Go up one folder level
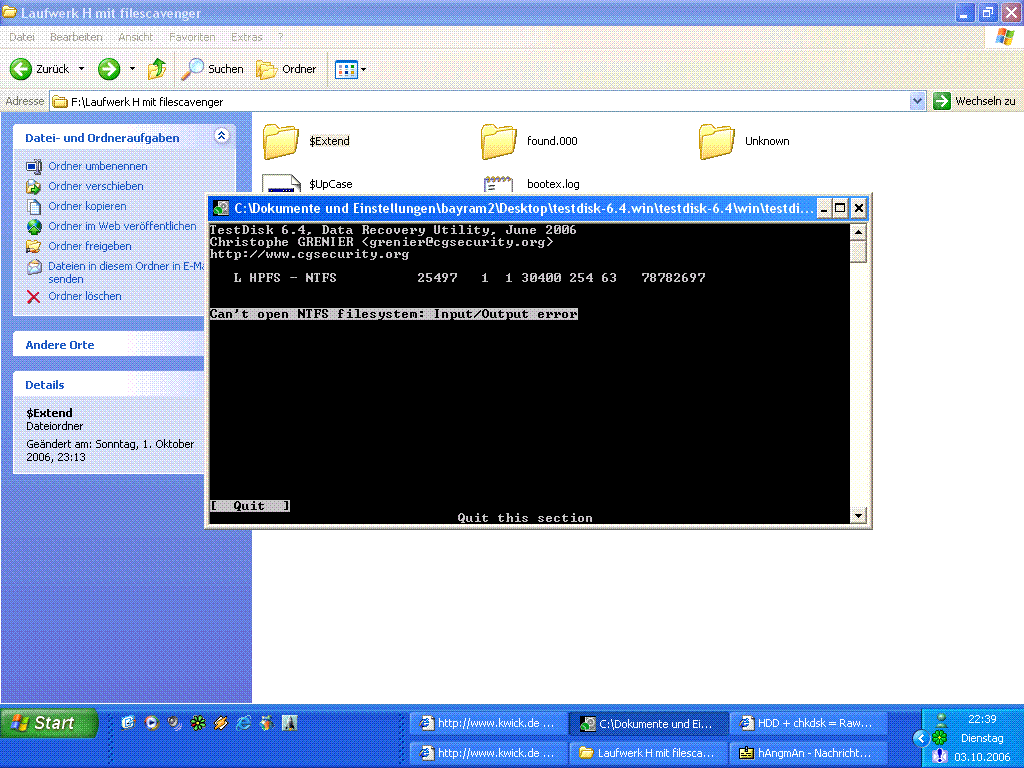 pos(157,69)
